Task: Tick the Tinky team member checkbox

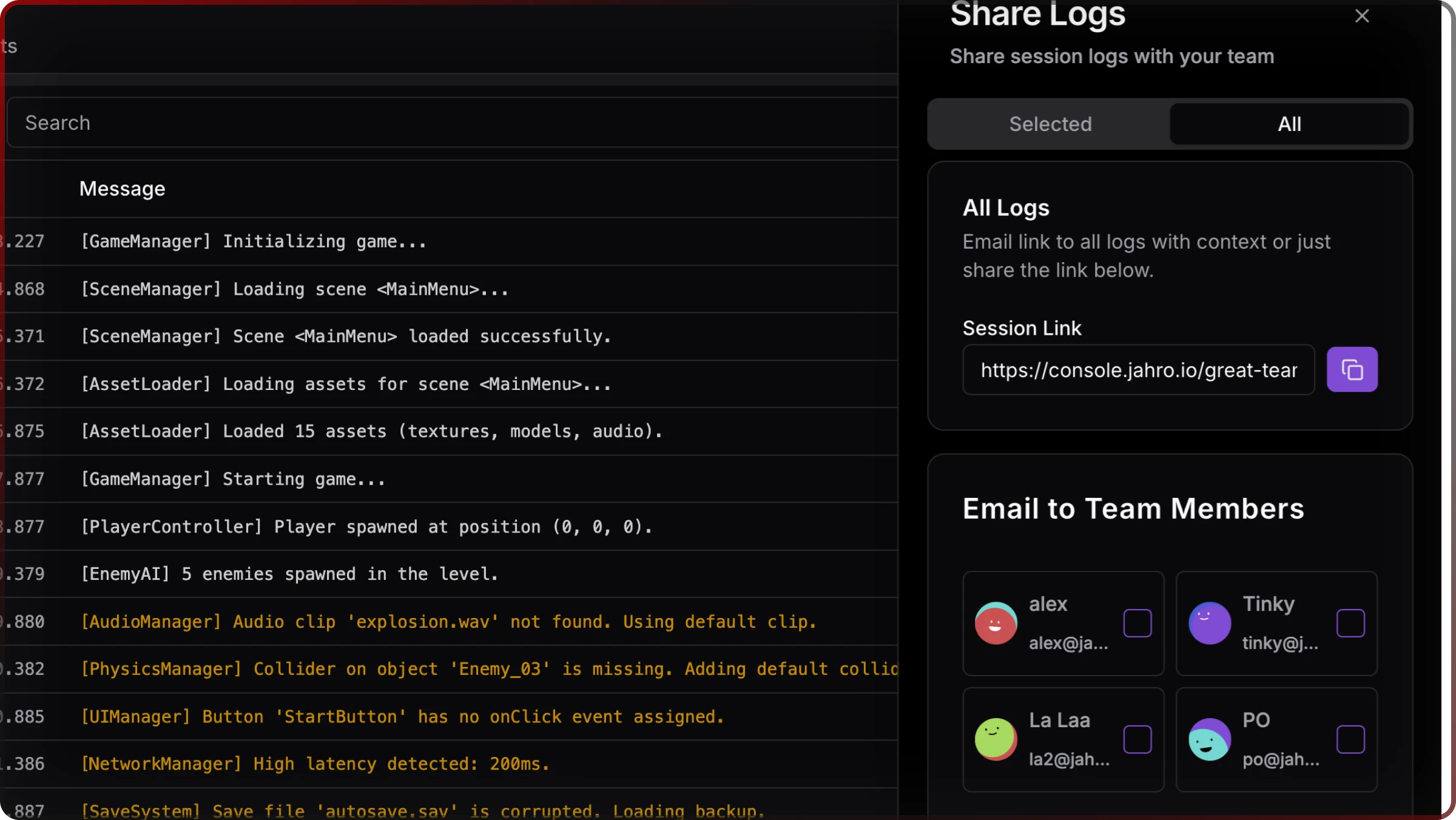Action: (1350, 623)
